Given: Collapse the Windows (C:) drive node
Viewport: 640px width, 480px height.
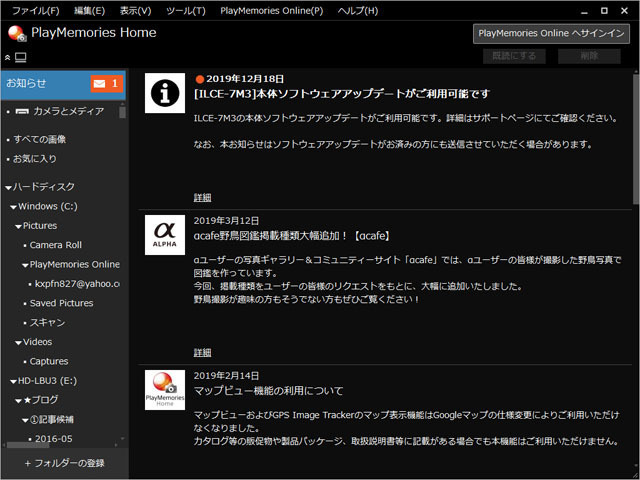Looking at the screenshot, I should pos(13,207).
